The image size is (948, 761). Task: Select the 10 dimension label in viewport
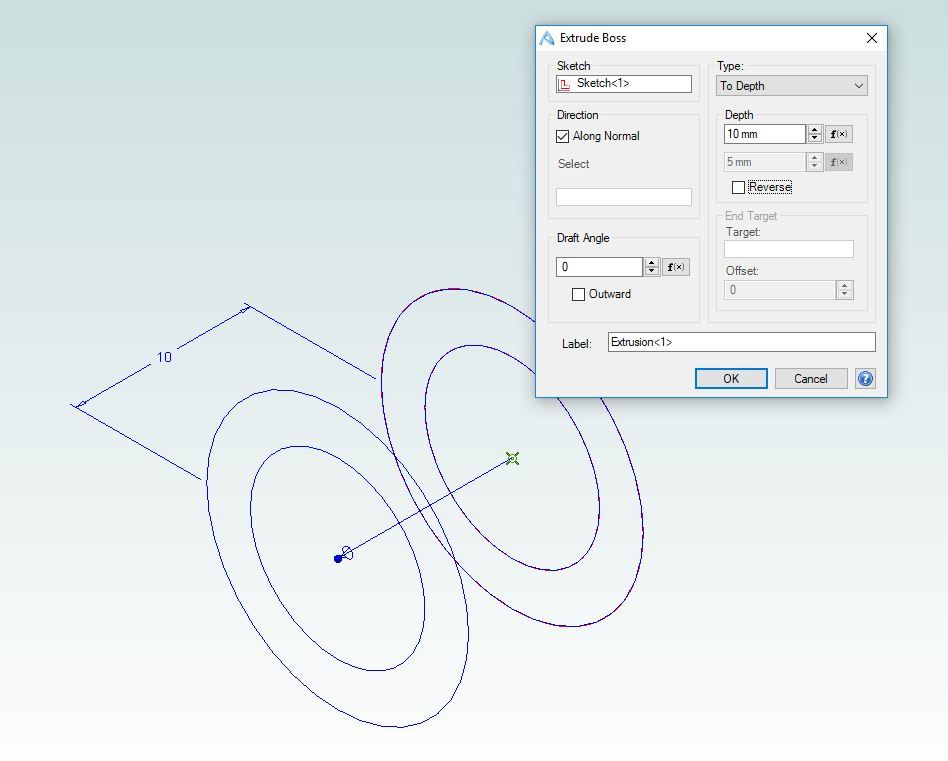164,357
